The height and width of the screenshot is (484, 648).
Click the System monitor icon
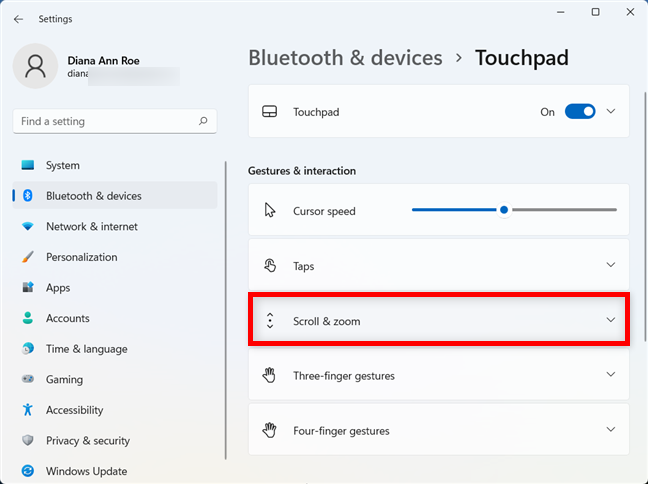(28, 165)
